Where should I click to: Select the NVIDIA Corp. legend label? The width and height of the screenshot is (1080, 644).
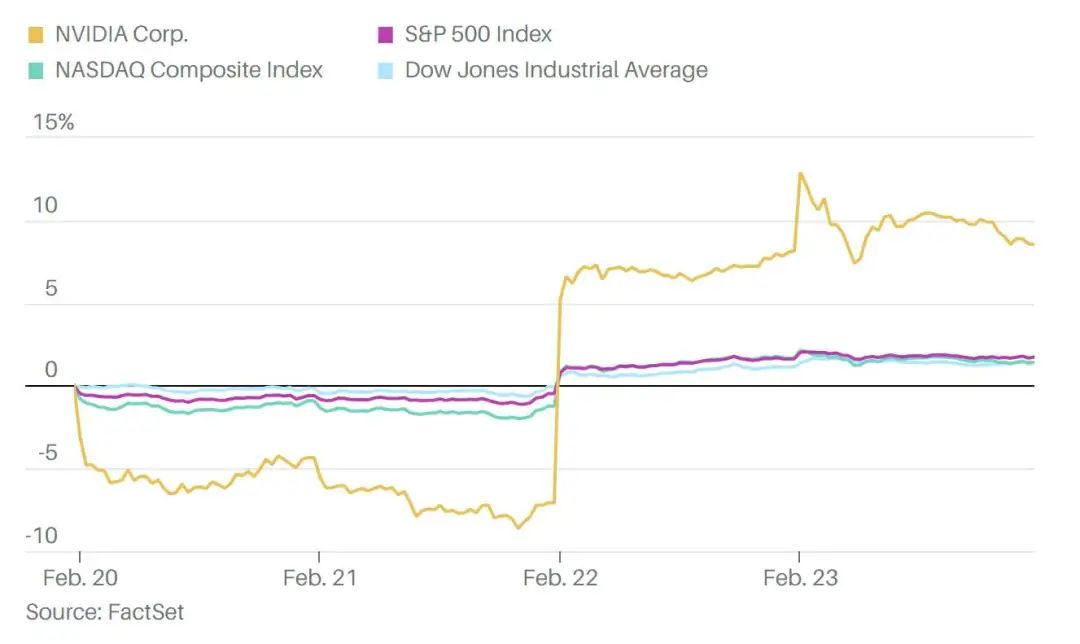(x=121, y=35)
